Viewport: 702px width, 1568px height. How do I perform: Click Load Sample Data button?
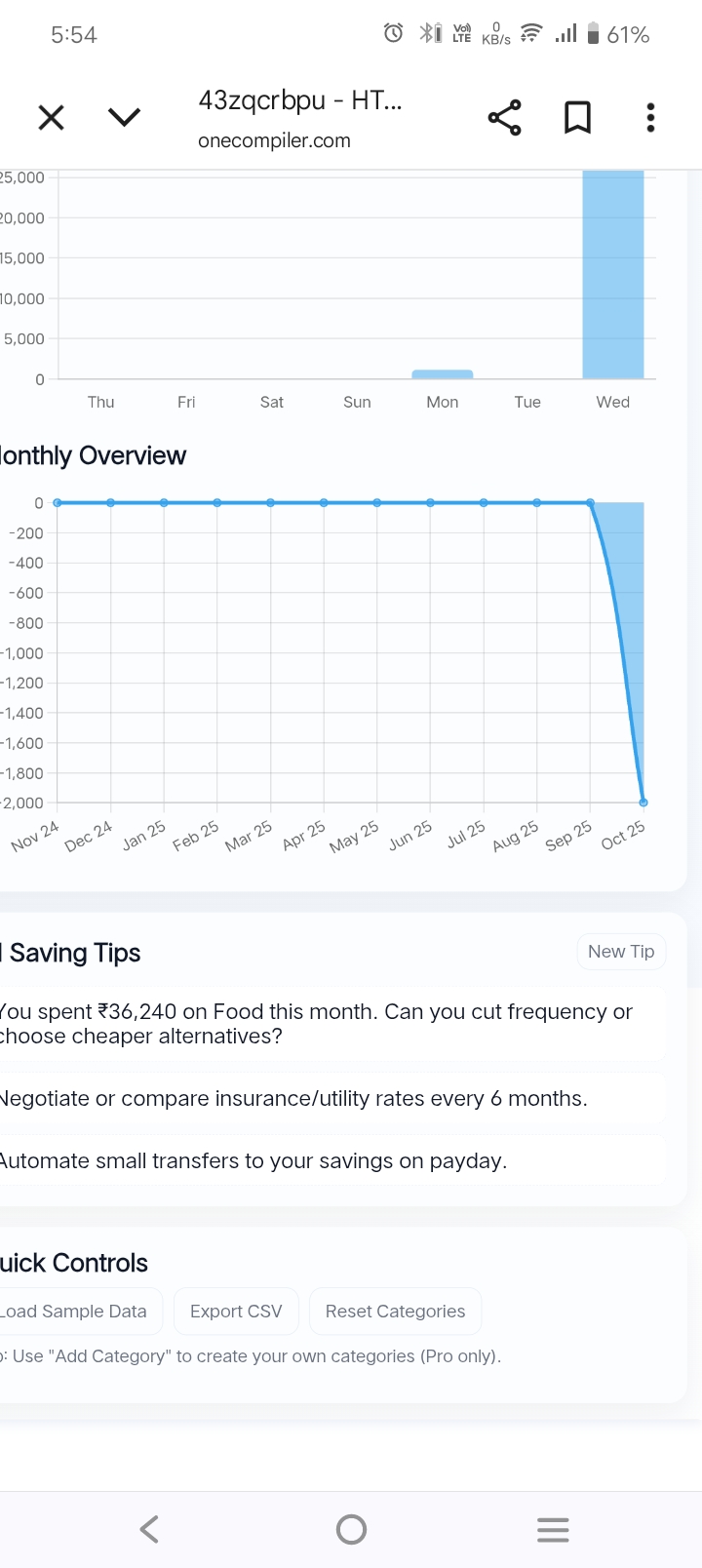pyautogui.click(x=76, y=1312)
